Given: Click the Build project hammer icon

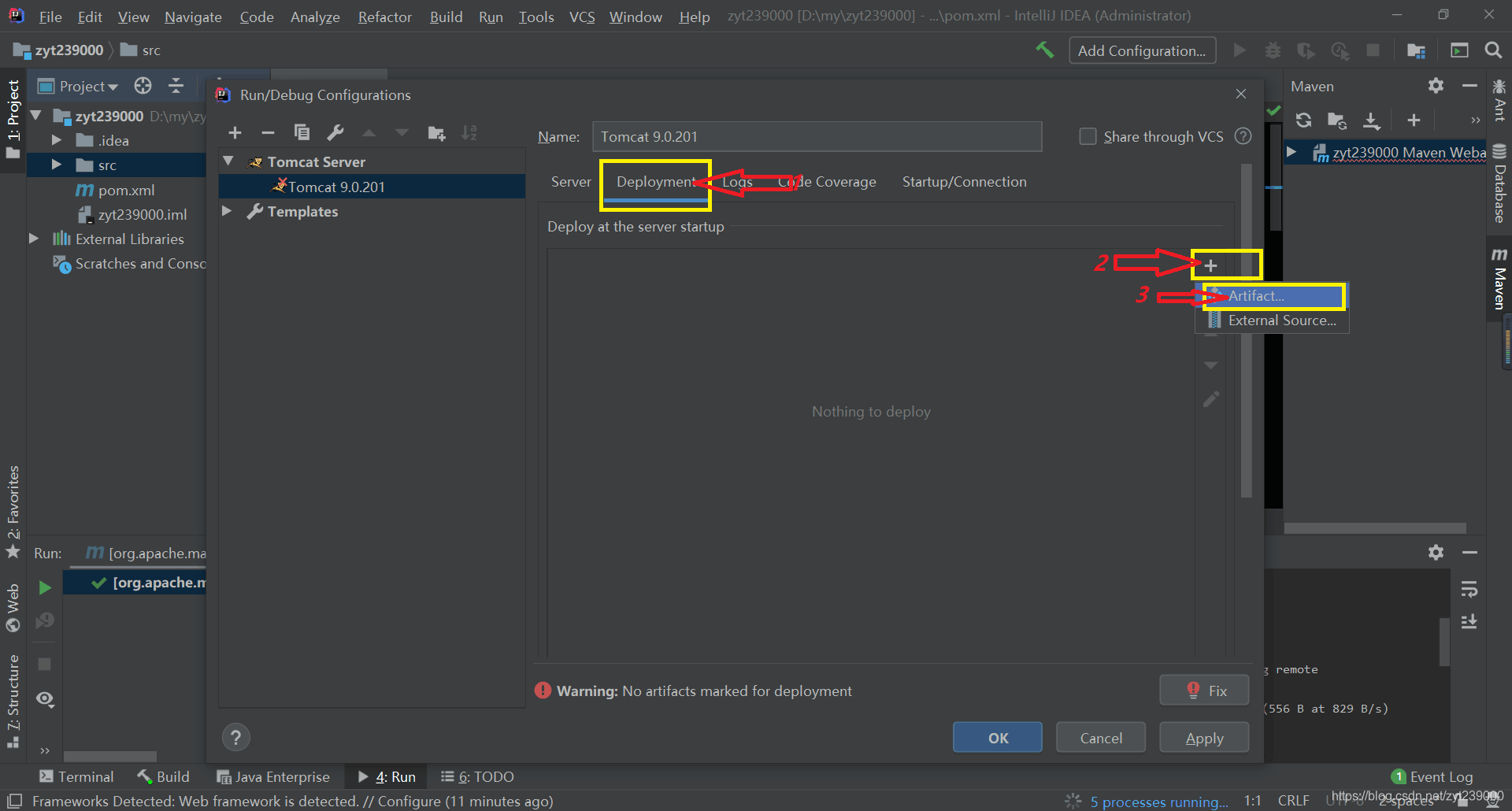Looking at the screenshot, I should point(1044,50).
